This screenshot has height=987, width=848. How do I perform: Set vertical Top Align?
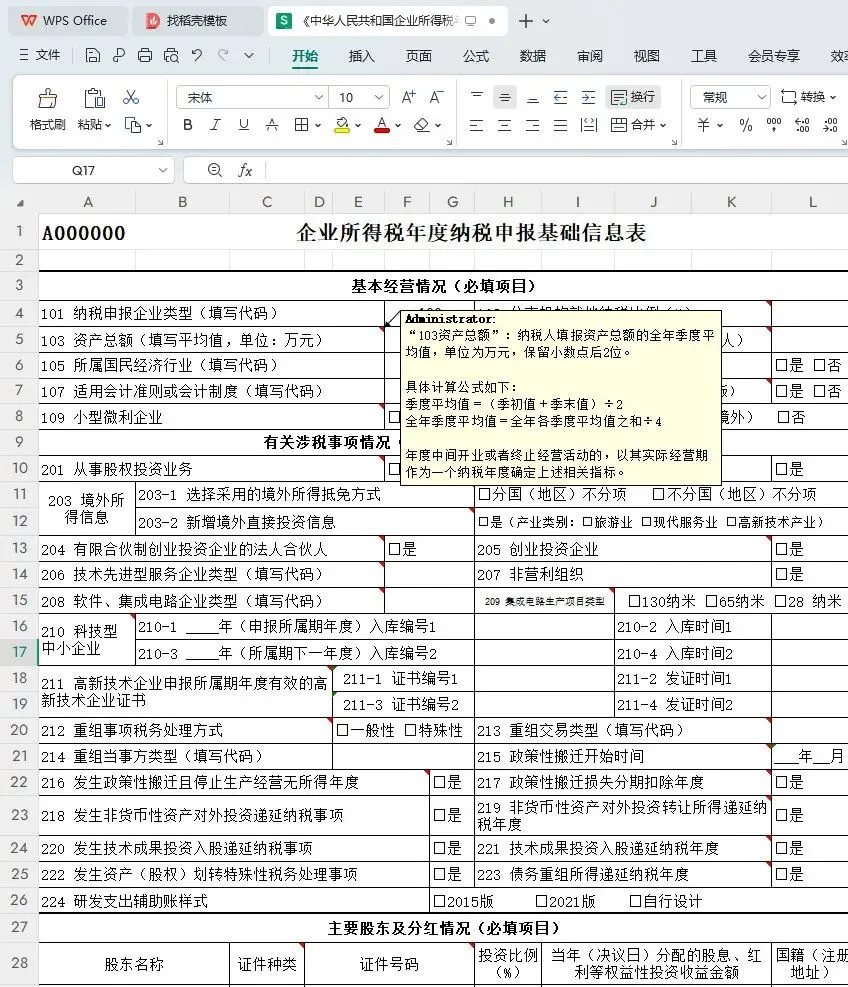click(x=477, y=97)
